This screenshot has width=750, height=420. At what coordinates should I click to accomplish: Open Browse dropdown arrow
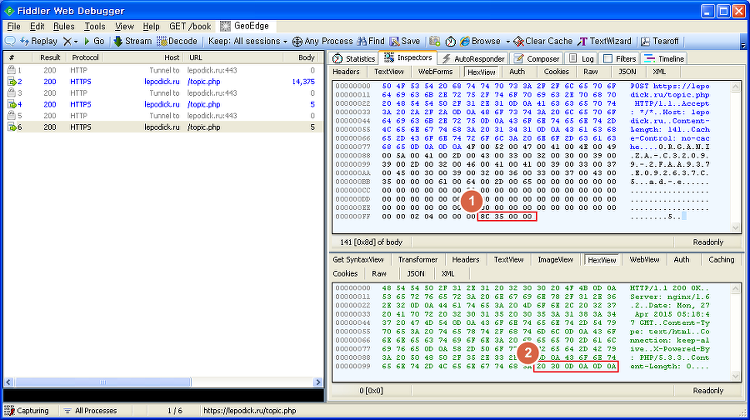pyautogui.click(x=507, y=42)
